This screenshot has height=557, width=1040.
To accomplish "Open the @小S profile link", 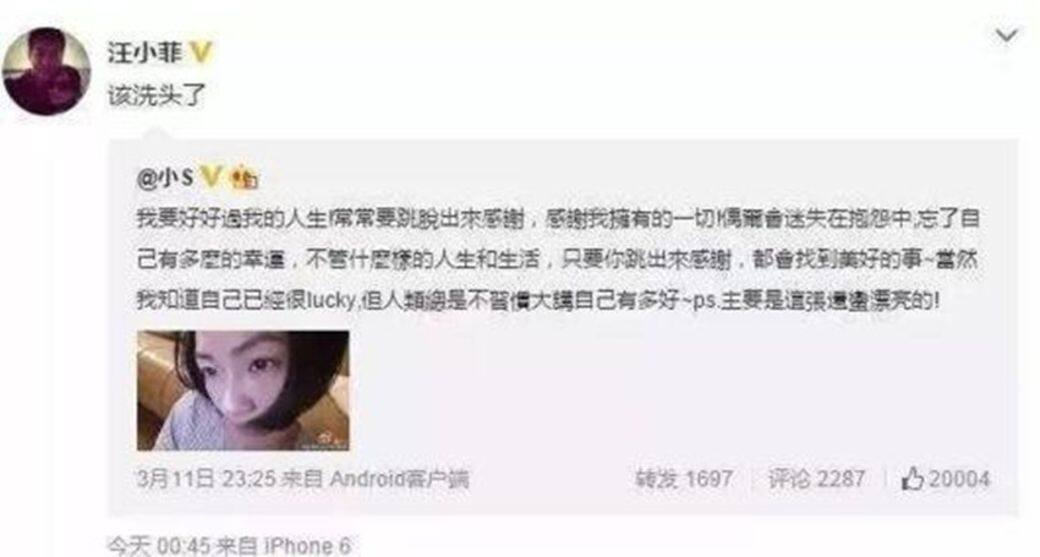I will [x=165, y=177].
